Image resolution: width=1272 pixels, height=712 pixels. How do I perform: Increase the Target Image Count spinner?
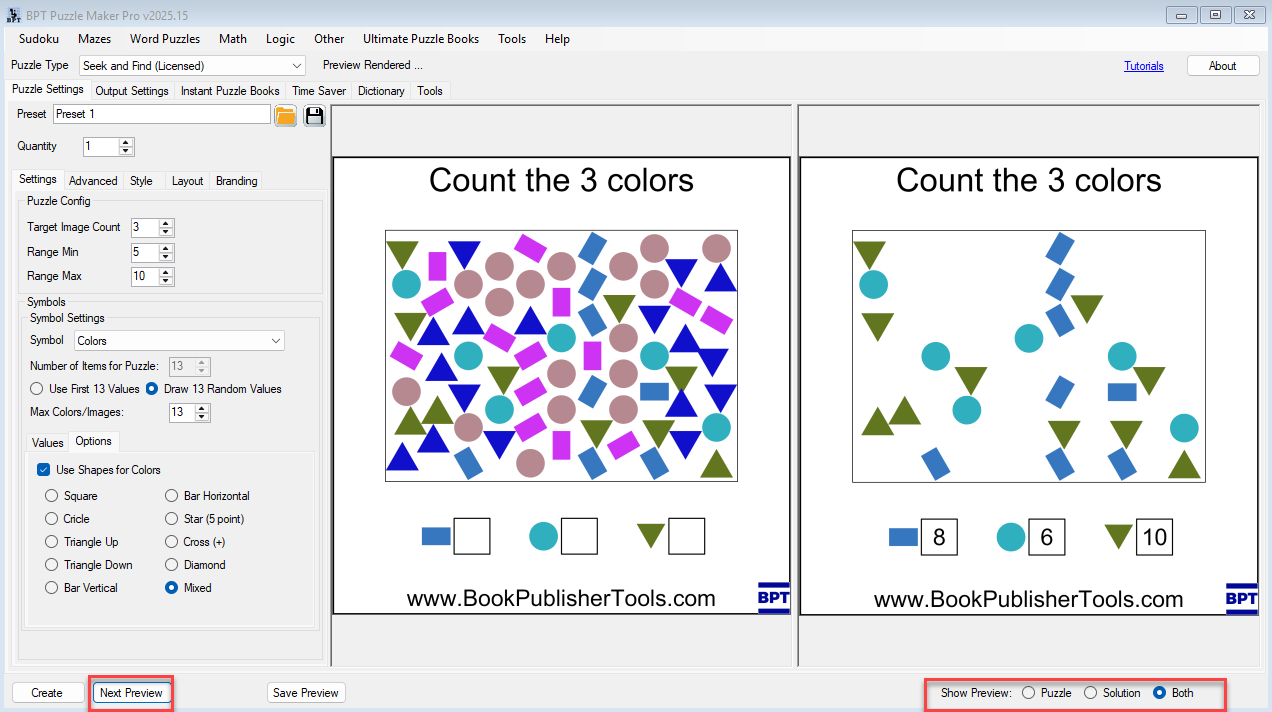(x=166, y=223)
